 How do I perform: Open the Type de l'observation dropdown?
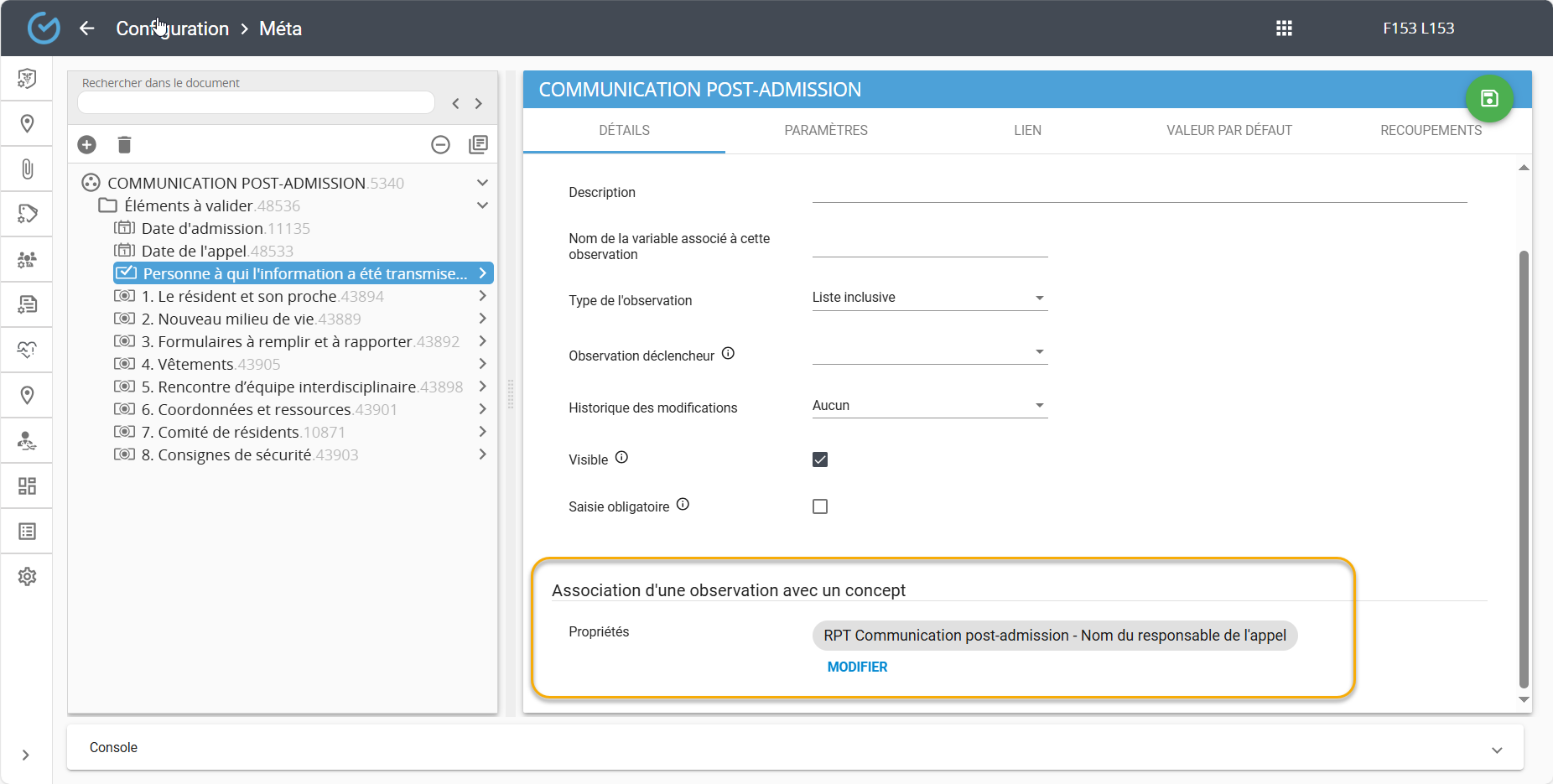tap(929, 299)
